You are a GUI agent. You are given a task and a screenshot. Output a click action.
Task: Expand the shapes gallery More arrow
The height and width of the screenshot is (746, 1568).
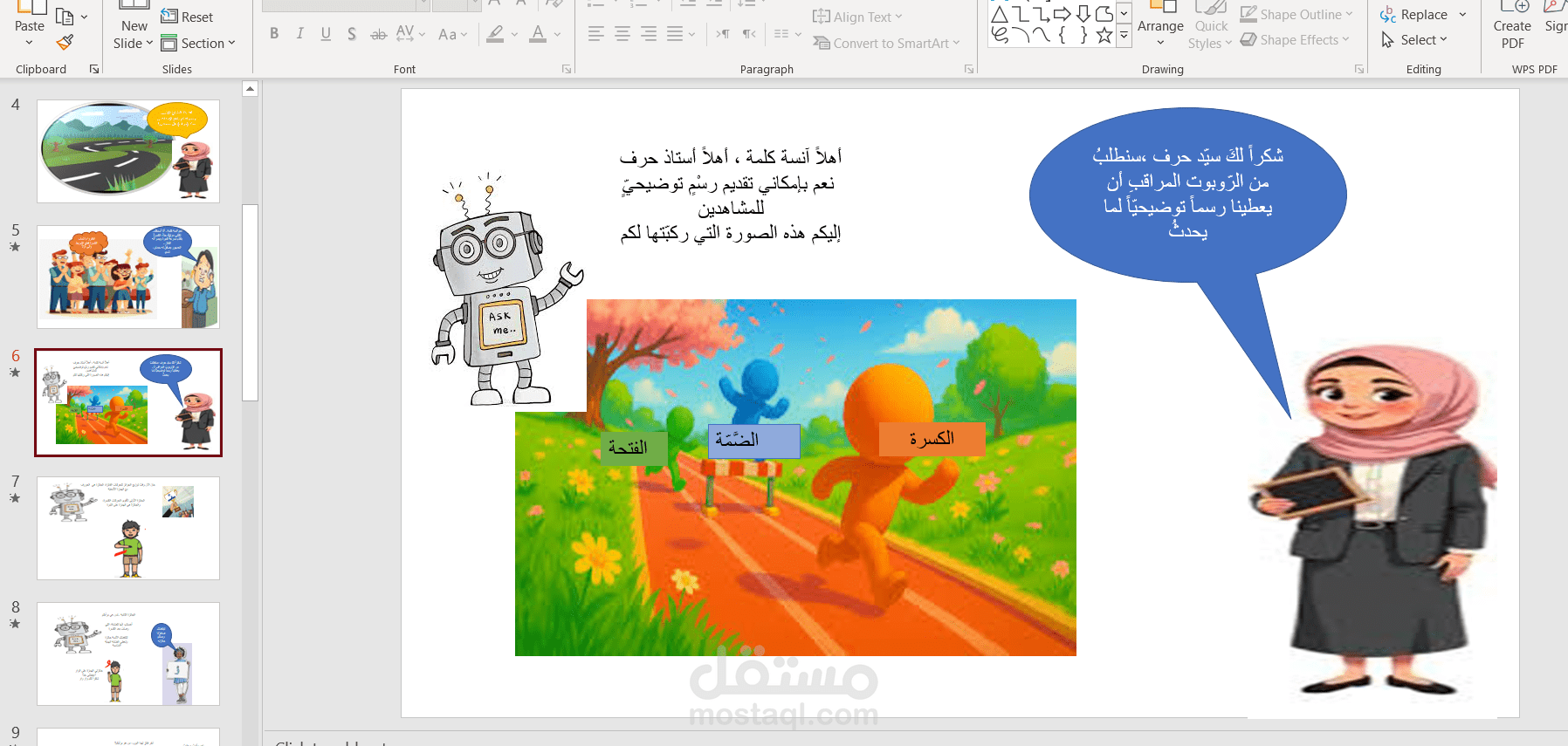pyautogui.click(x=1124, y=36)
